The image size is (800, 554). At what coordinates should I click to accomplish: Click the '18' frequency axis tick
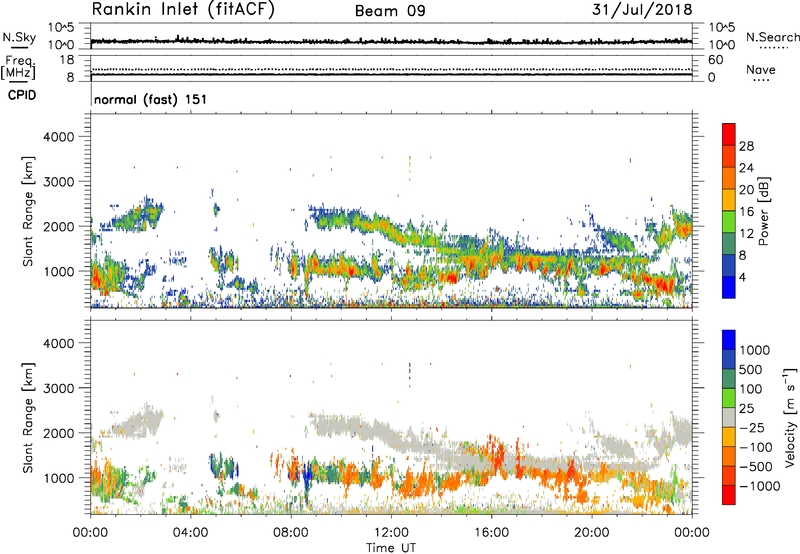pos(66,60)
